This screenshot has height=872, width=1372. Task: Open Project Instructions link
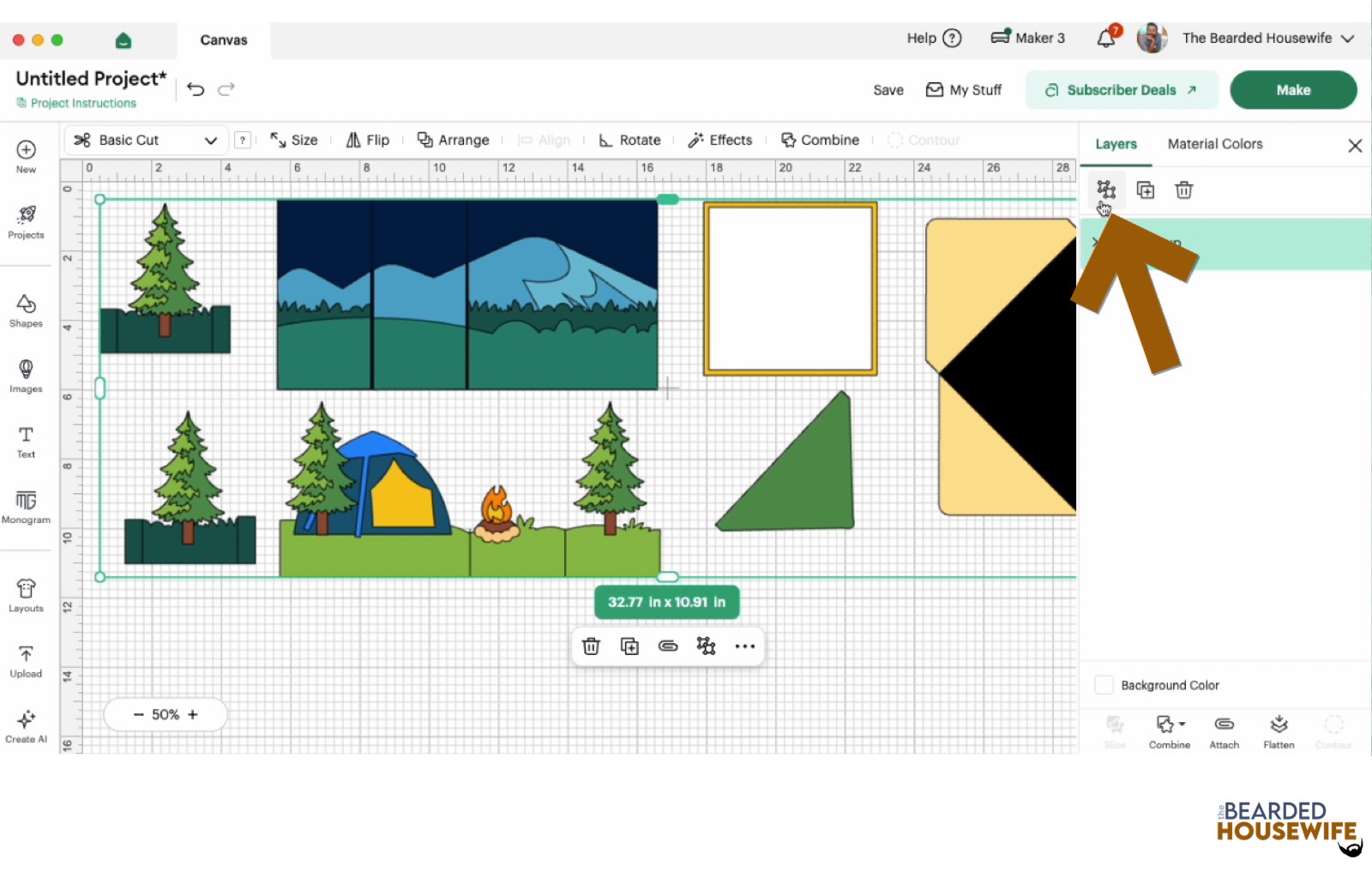tap(76, 103)
